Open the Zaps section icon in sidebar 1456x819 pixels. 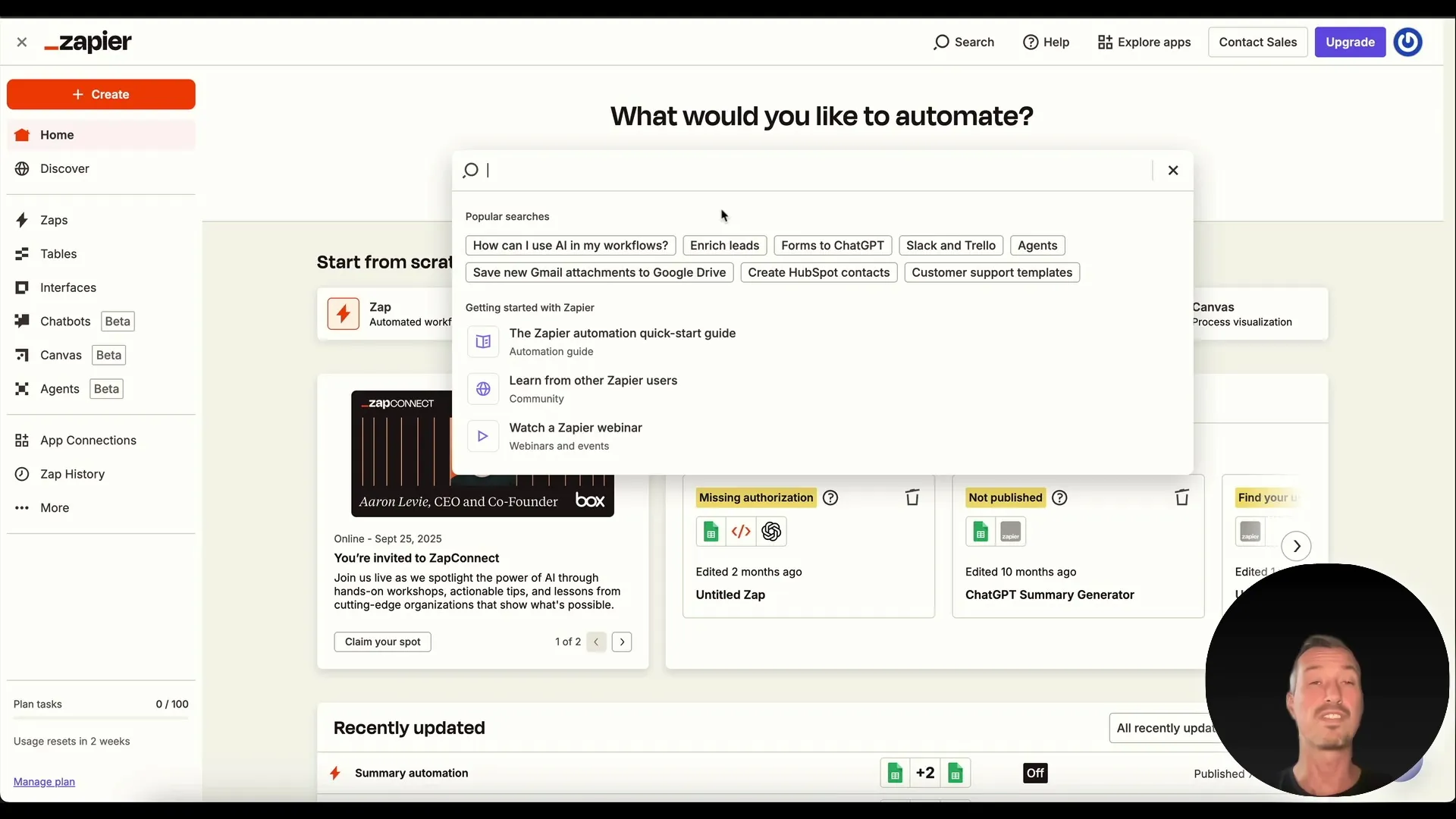[20, 220]
